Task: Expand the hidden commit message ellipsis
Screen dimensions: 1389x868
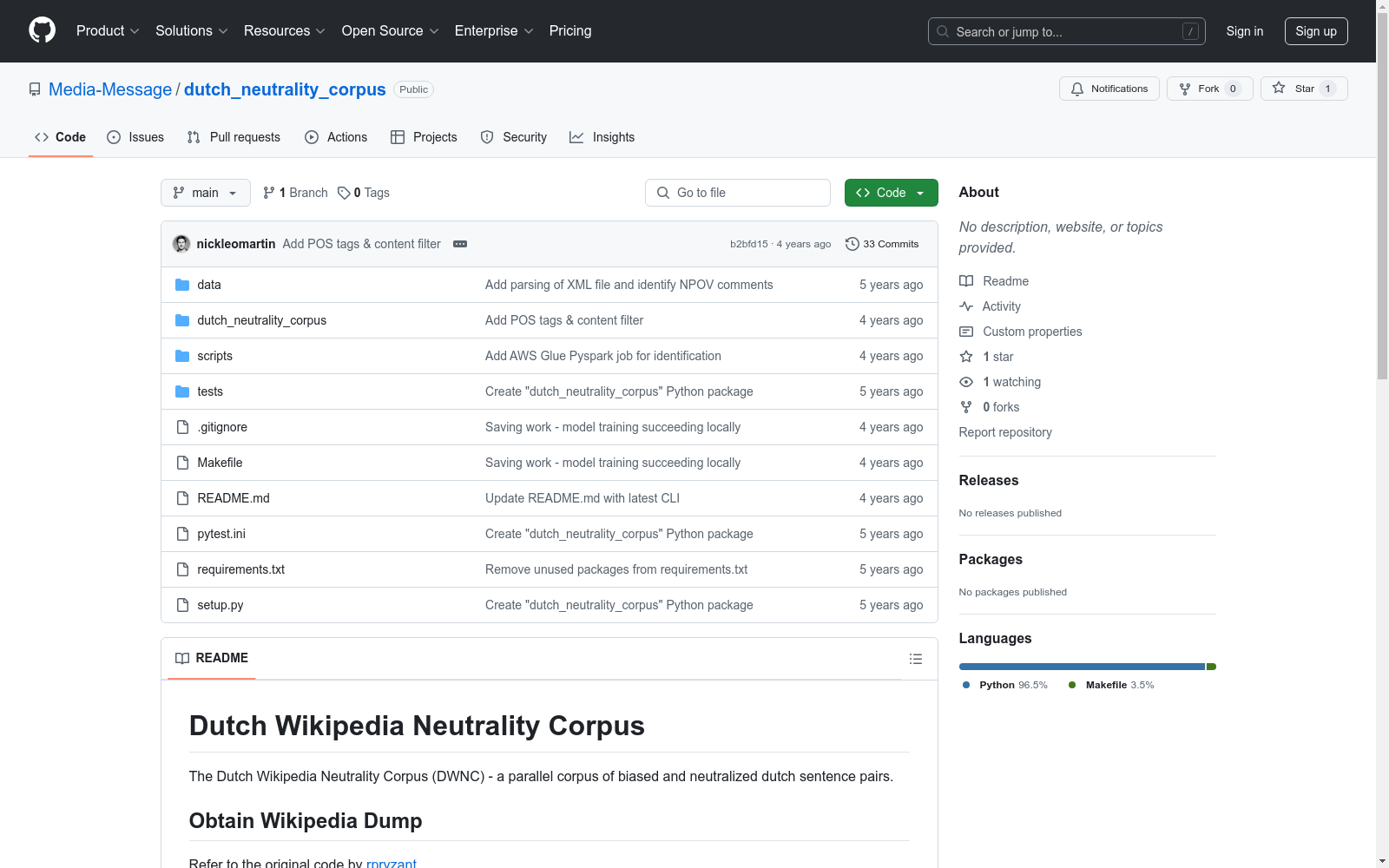Action: (460, 244)
